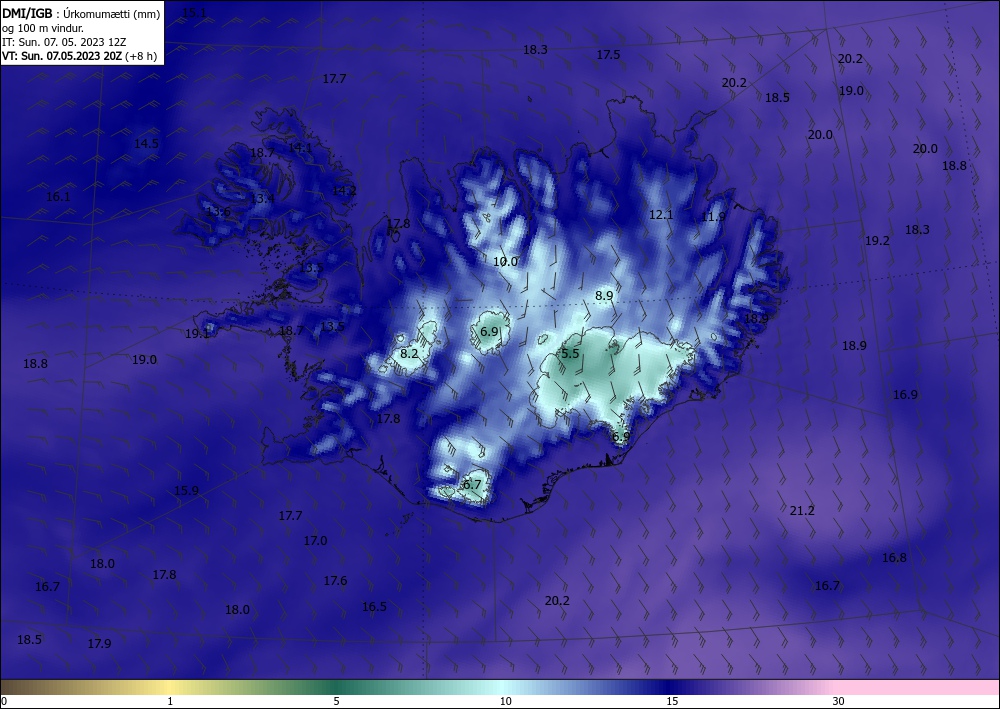Click the color scale label 1
The width and height of the screenshot is (1000, 709).
click(x=170, y=701)
